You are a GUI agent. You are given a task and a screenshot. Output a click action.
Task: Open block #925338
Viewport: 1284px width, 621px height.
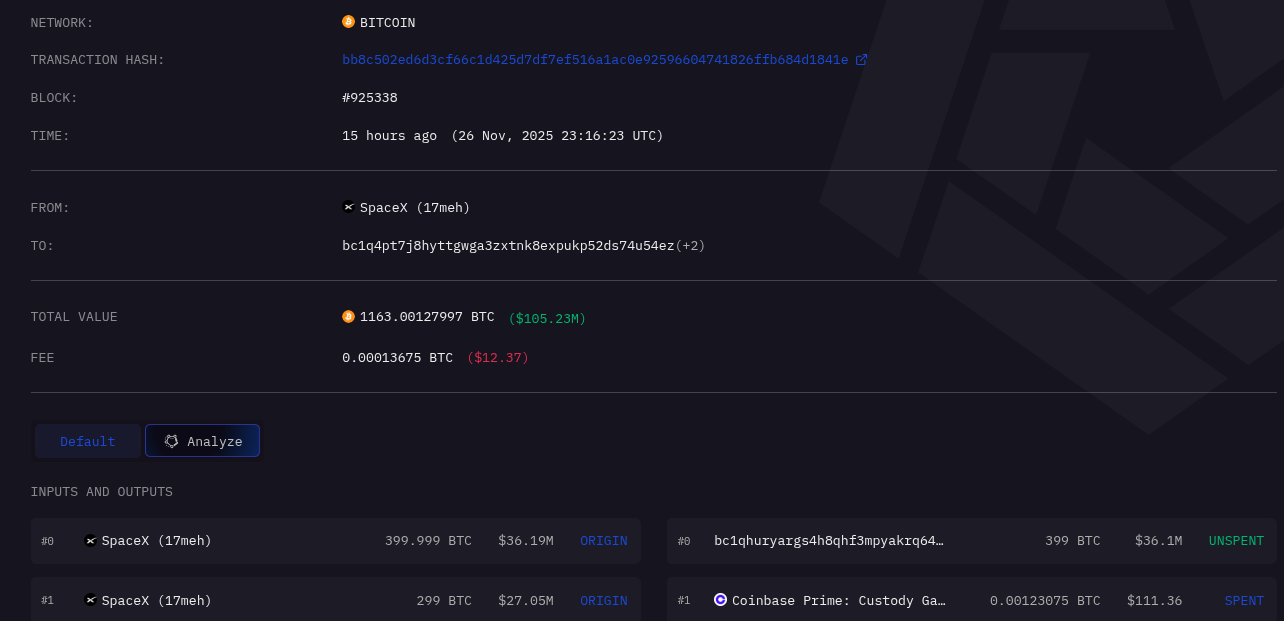[370, 98]
